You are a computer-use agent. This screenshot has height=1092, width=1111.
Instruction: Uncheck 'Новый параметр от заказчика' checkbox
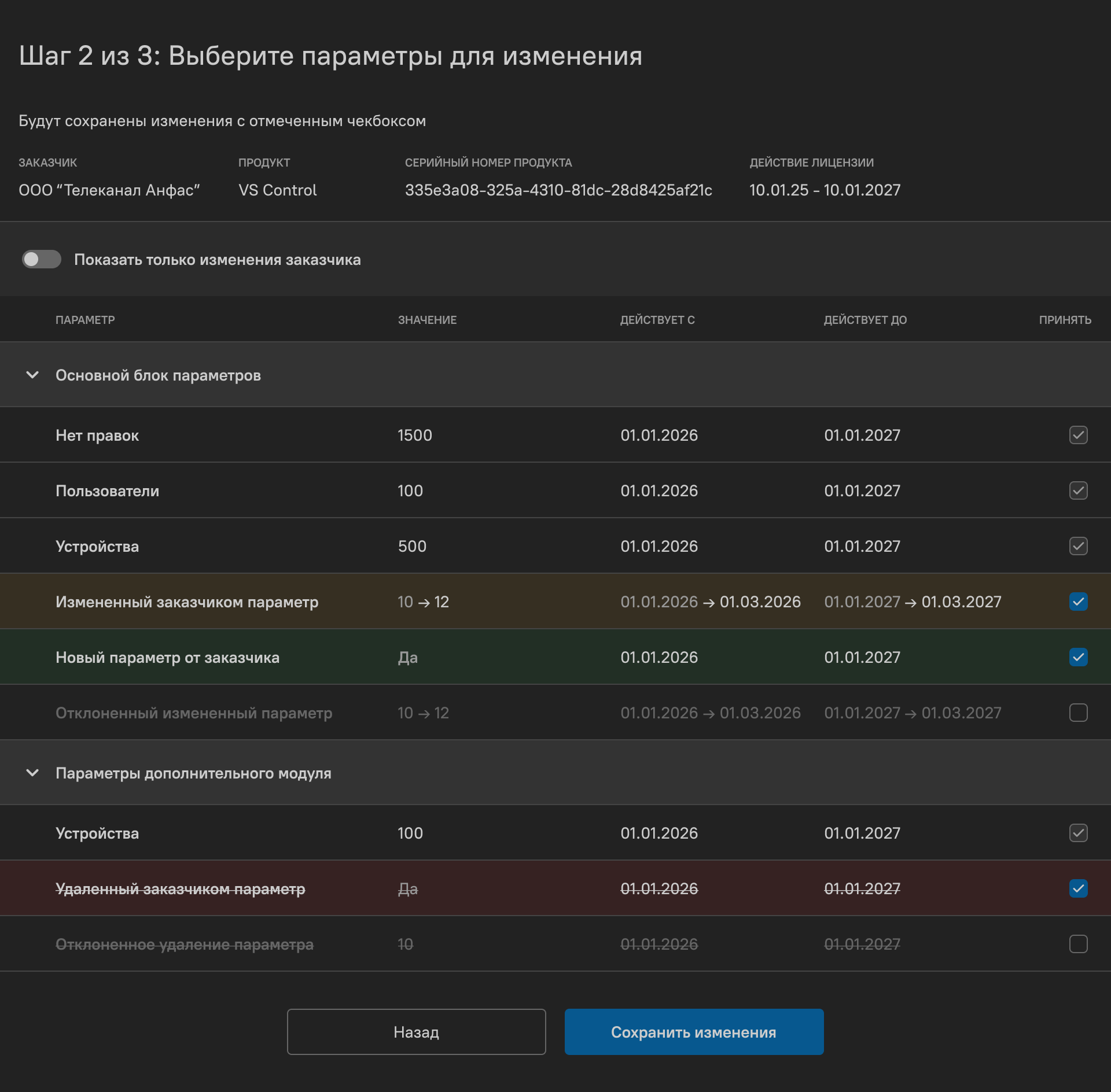click(1078, 657)
